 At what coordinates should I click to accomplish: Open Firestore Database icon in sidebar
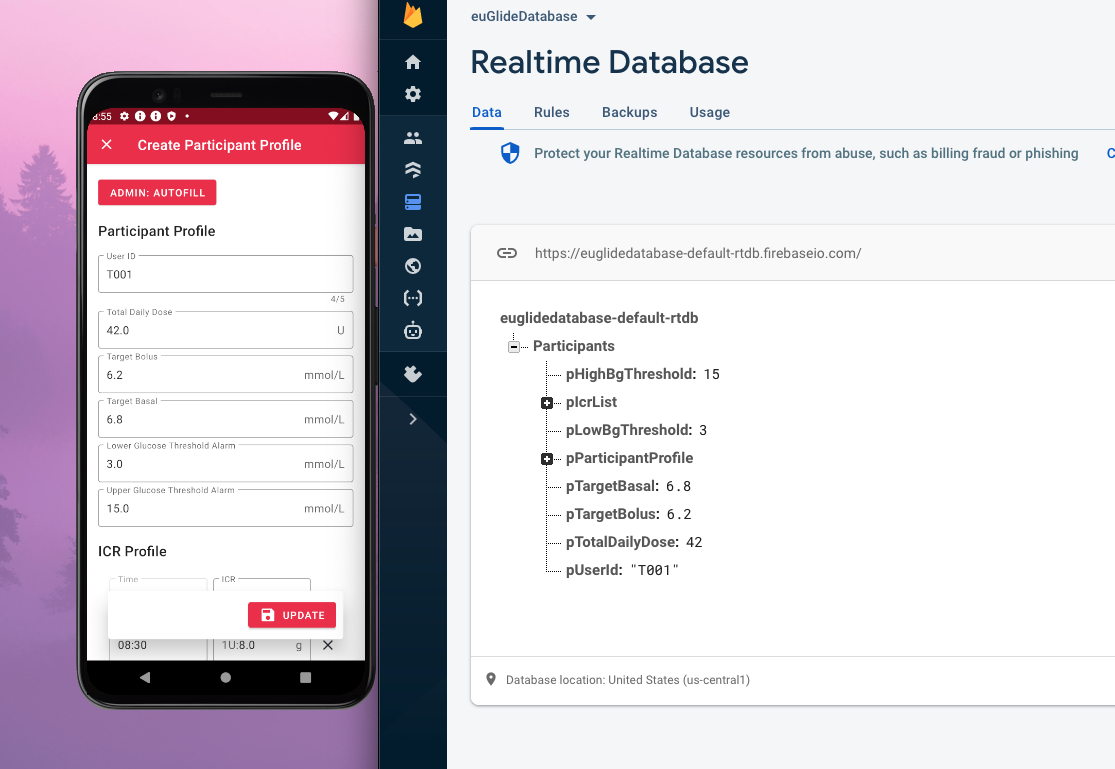[412, 169]
